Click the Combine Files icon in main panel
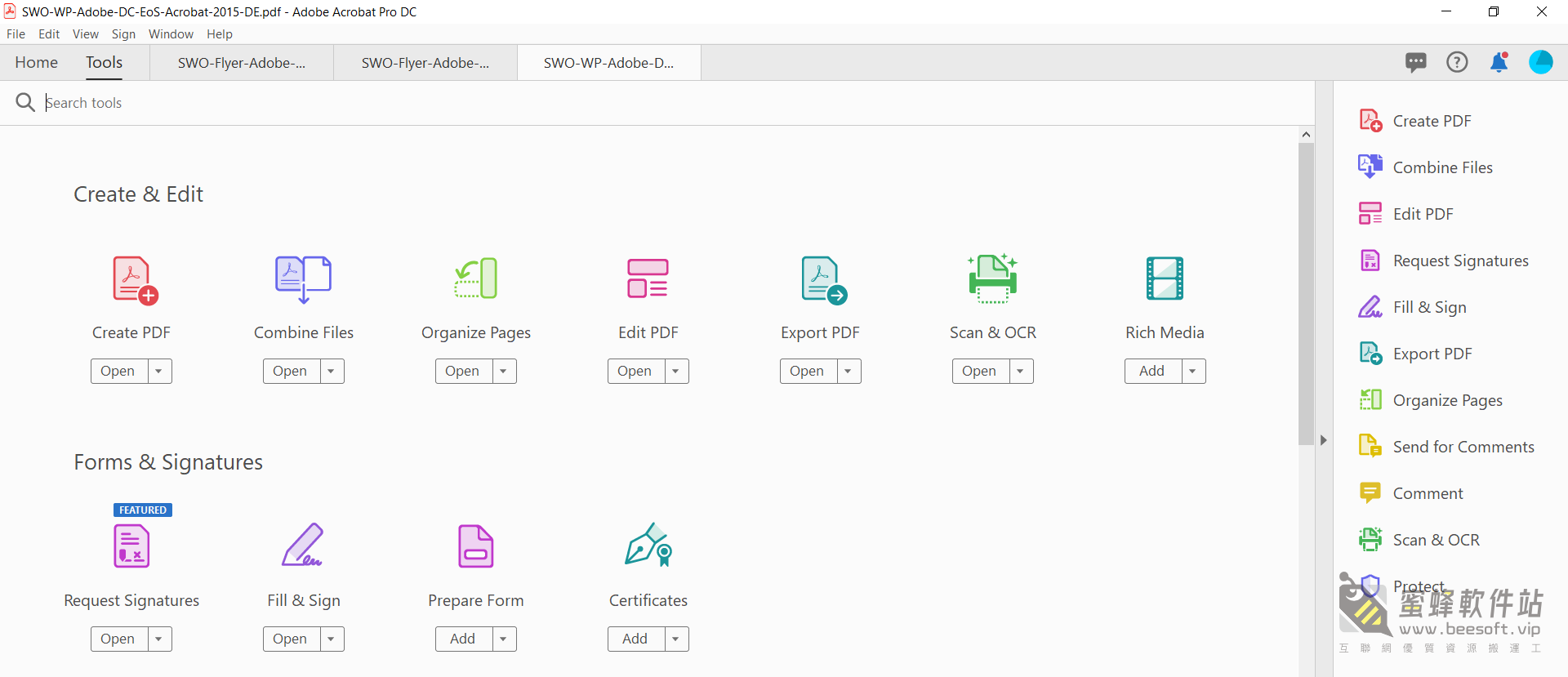Viewport: 1568px width, 677px height. [x=303, y=280]
